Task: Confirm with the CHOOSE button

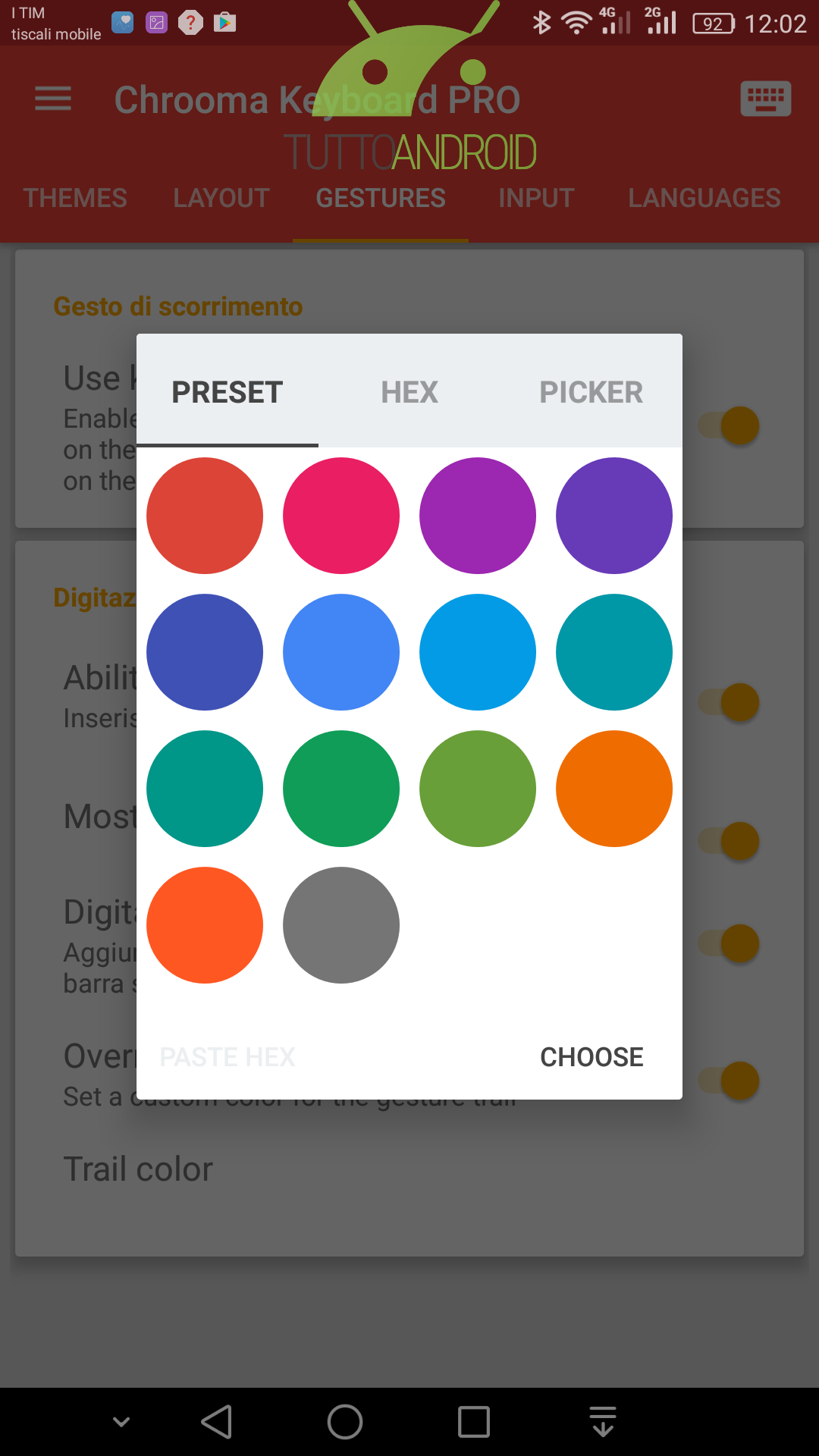Action: click(591, 1057)
